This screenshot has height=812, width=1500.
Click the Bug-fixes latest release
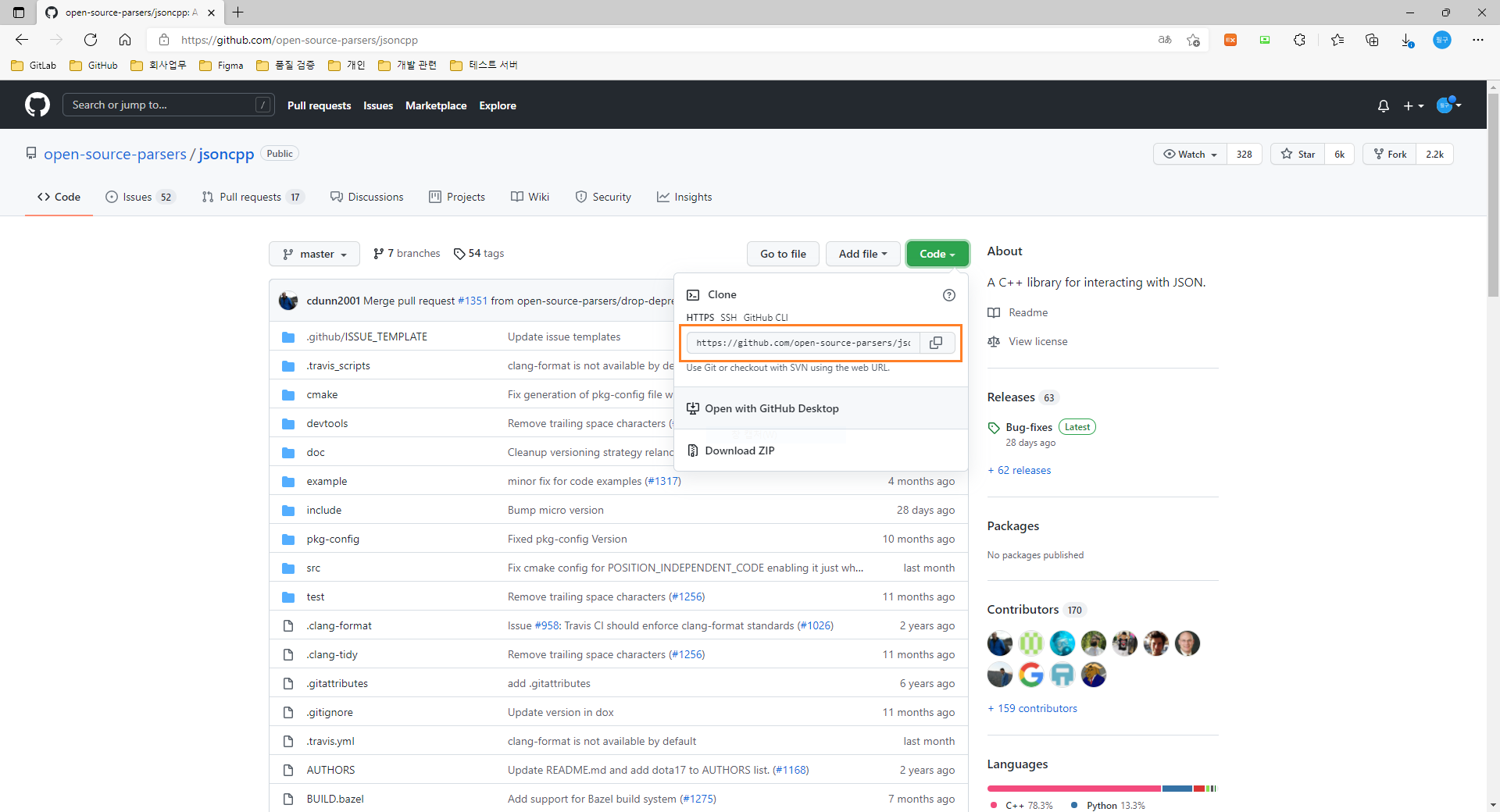1029,427
